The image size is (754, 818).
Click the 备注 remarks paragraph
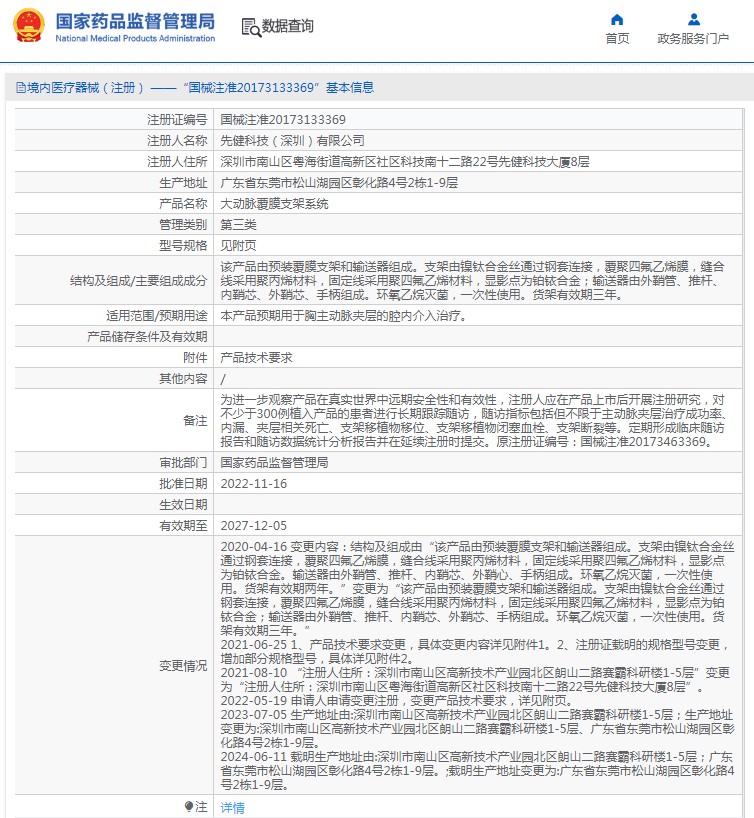(x=472, y=420)
